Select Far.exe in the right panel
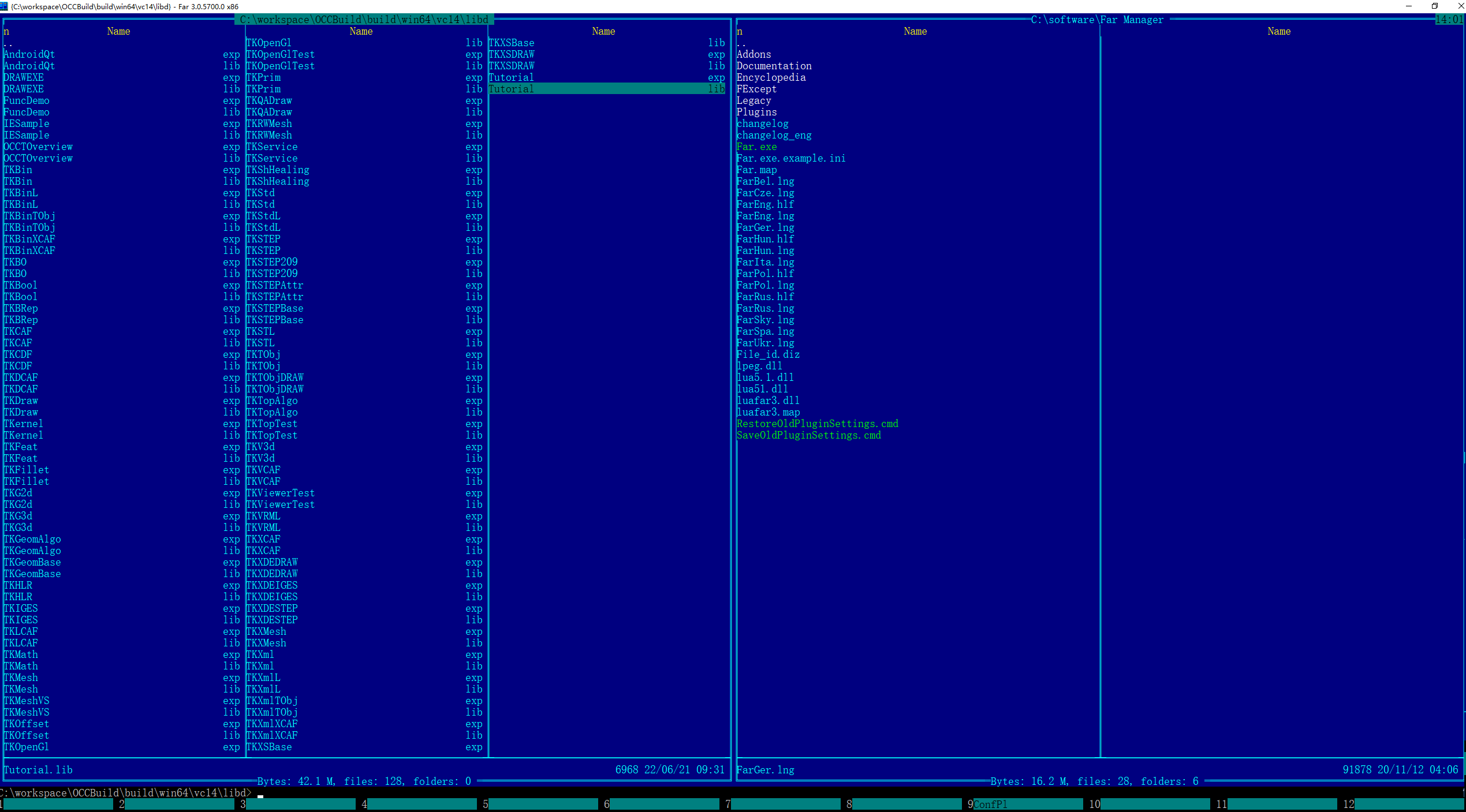1466x812 pixels. point(756,147)
